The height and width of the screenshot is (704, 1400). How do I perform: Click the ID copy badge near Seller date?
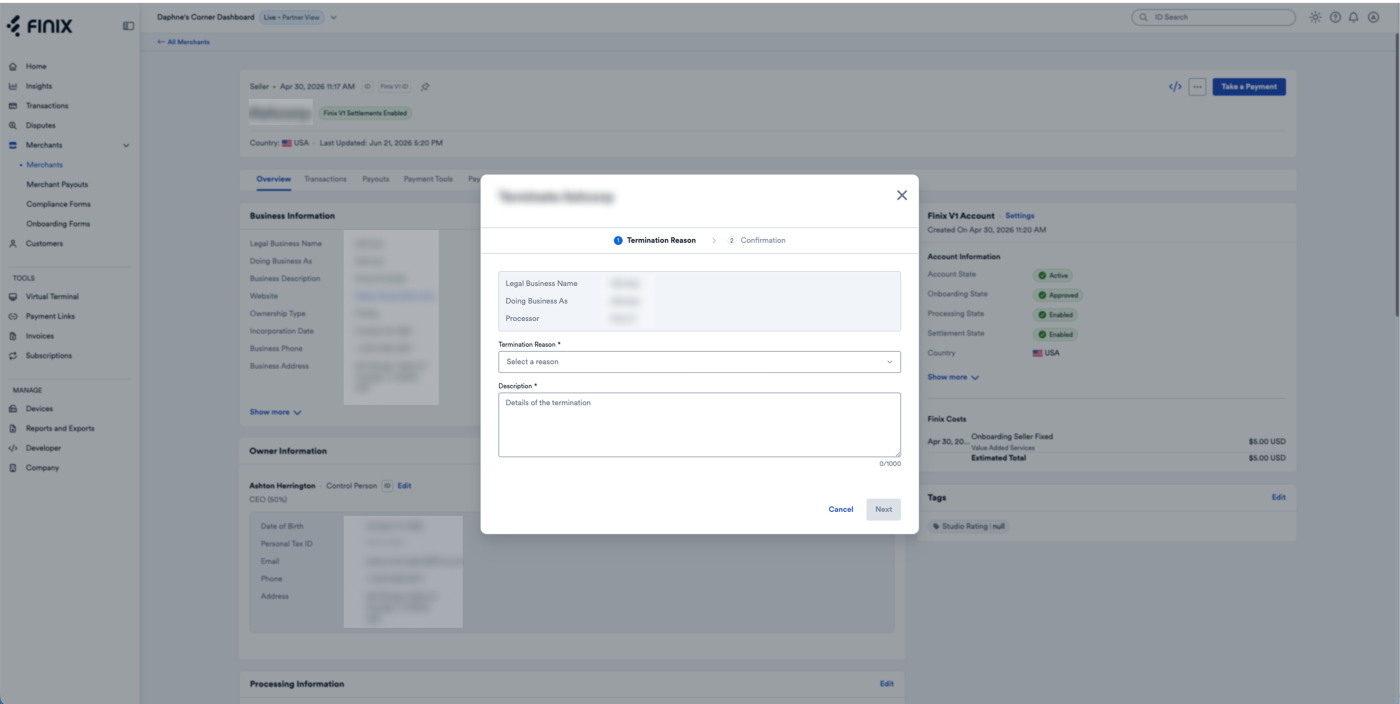(x=367, y=87)
